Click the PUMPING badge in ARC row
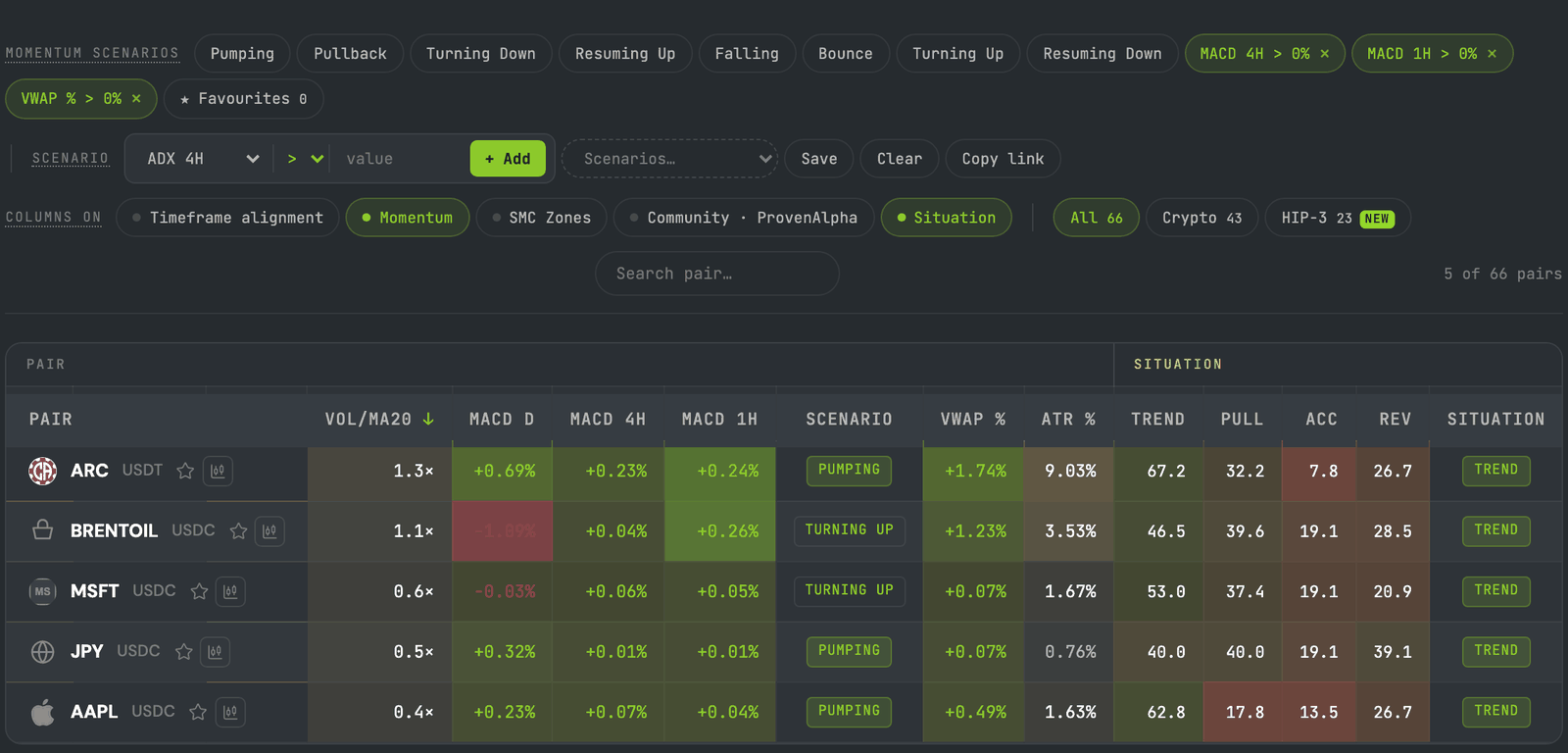The image size is (1568, 753). click(x=849, y=471)
